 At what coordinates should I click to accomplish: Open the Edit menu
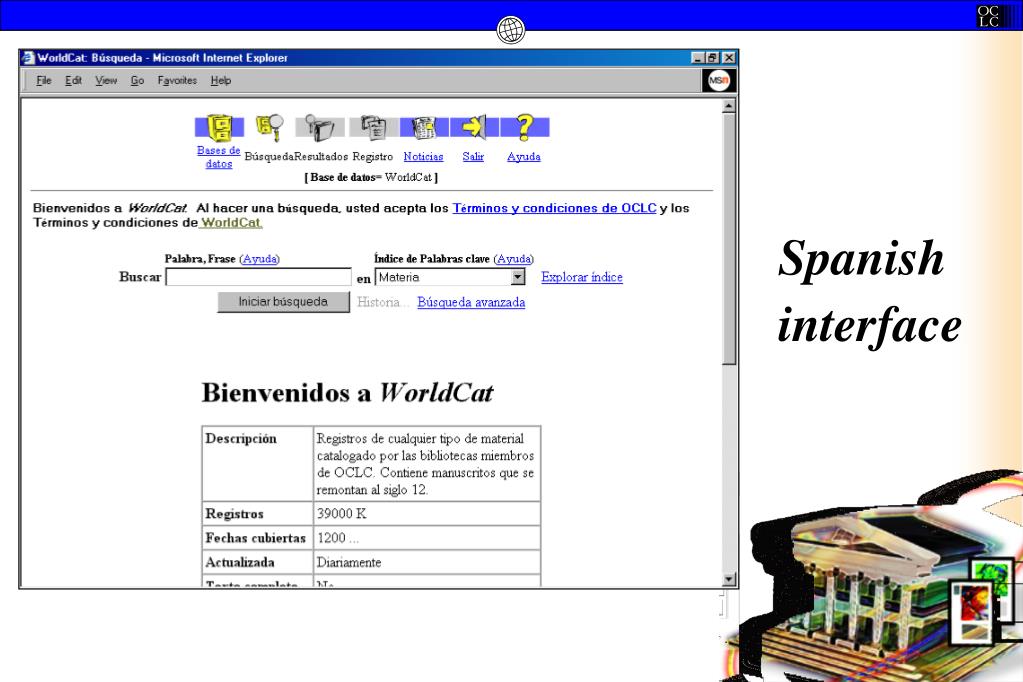73,80
